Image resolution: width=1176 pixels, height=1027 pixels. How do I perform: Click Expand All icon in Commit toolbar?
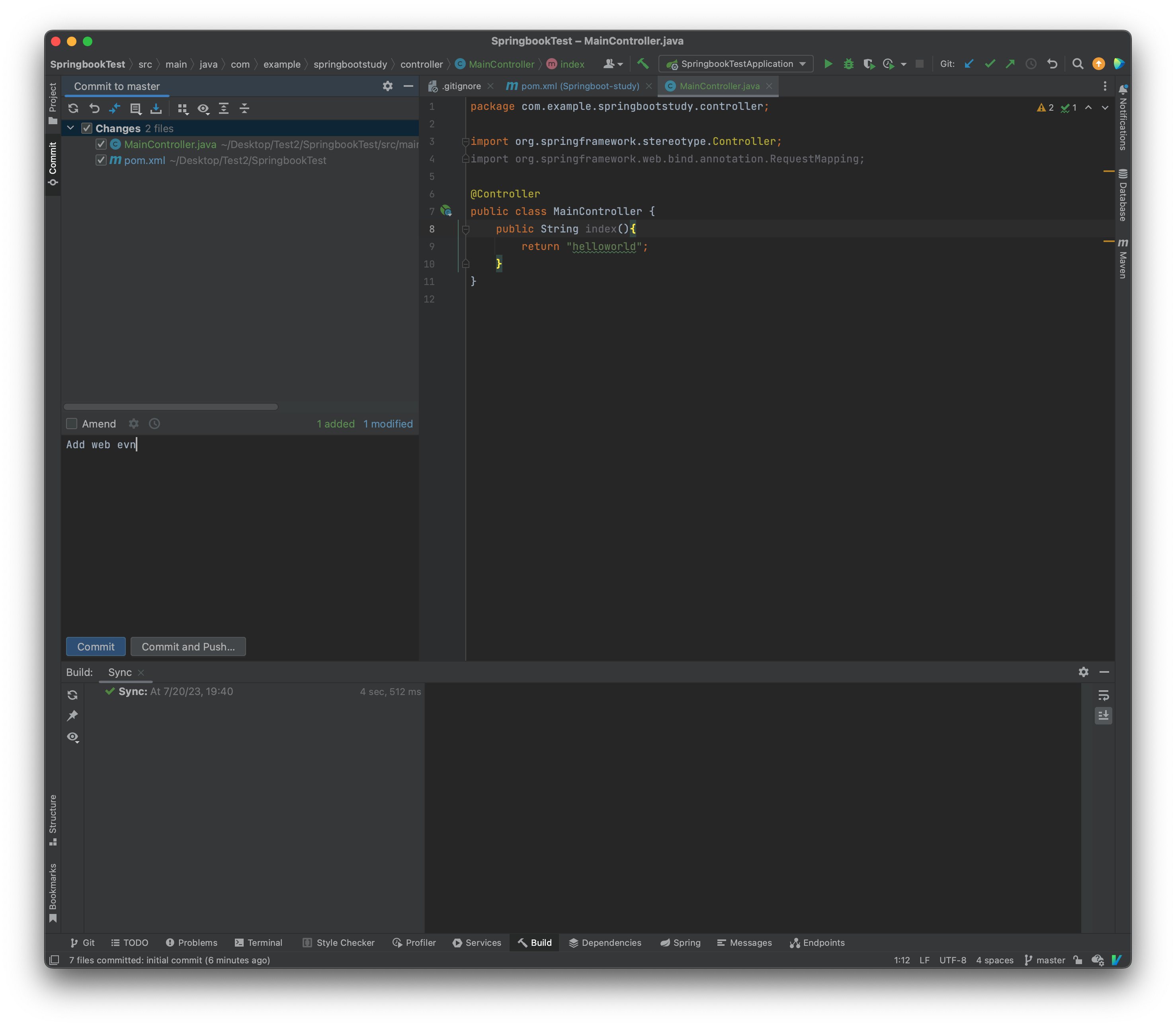tap(224, 108)
